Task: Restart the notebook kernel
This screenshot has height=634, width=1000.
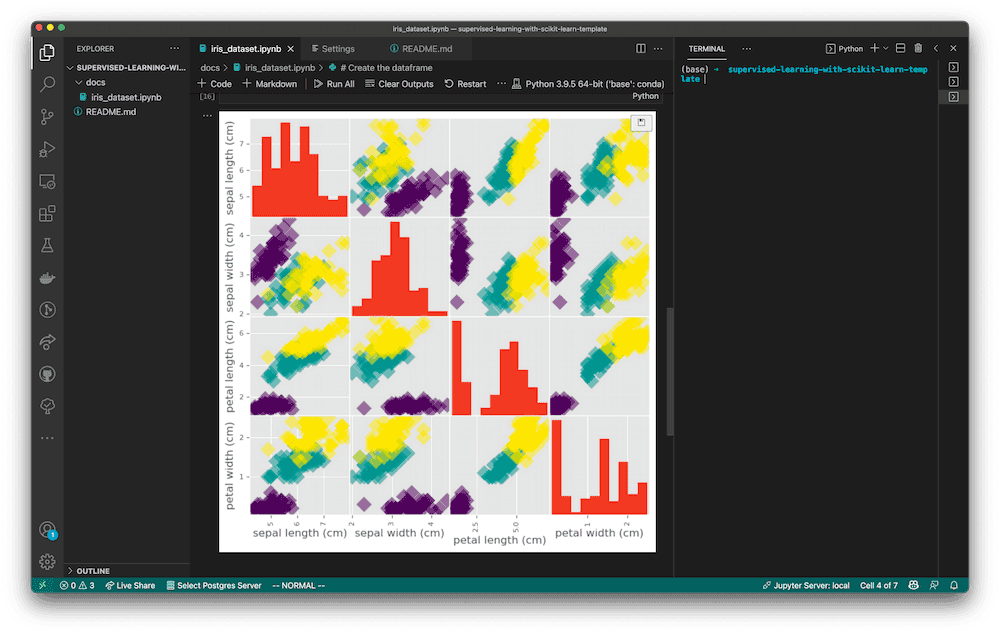Action: [x=466, y=84]
